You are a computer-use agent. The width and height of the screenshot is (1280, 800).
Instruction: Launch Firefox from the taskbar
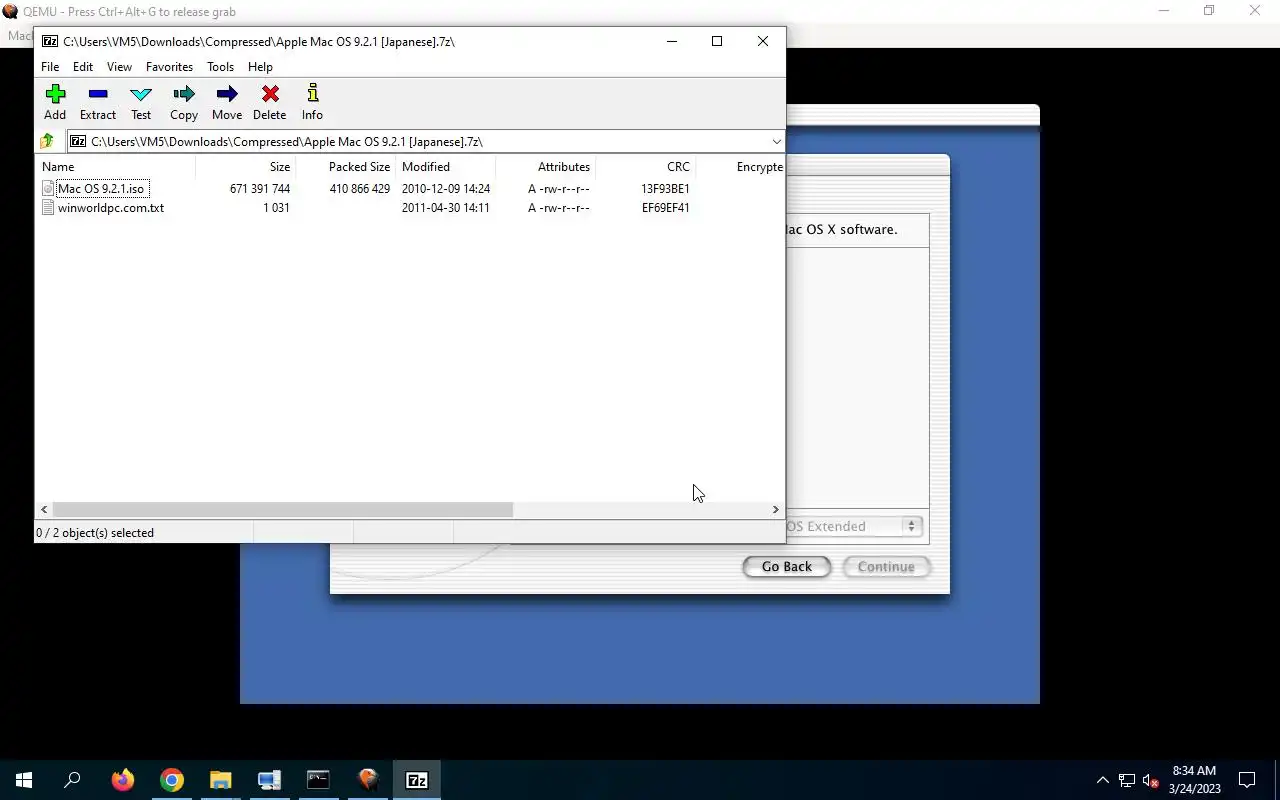[122, 780]
